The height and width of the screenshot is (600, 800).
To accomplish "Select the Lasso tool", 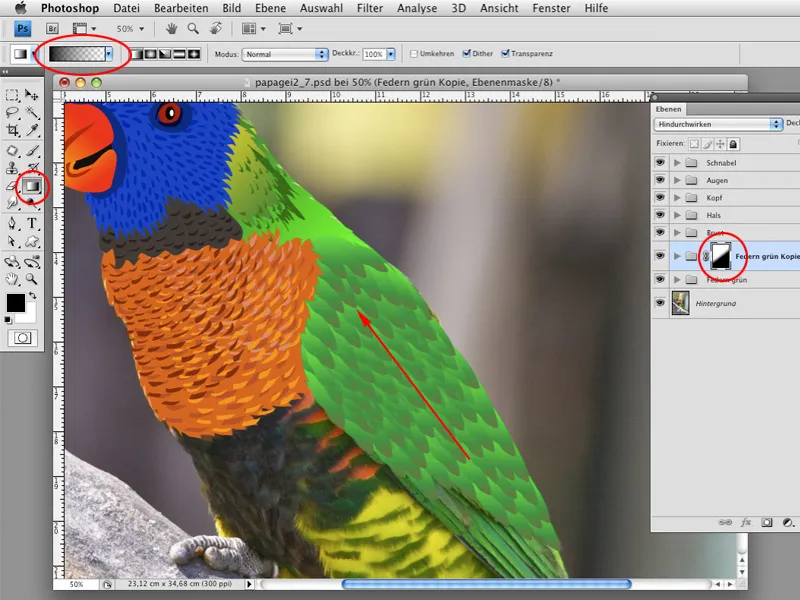I will click(x=13, y=113).
